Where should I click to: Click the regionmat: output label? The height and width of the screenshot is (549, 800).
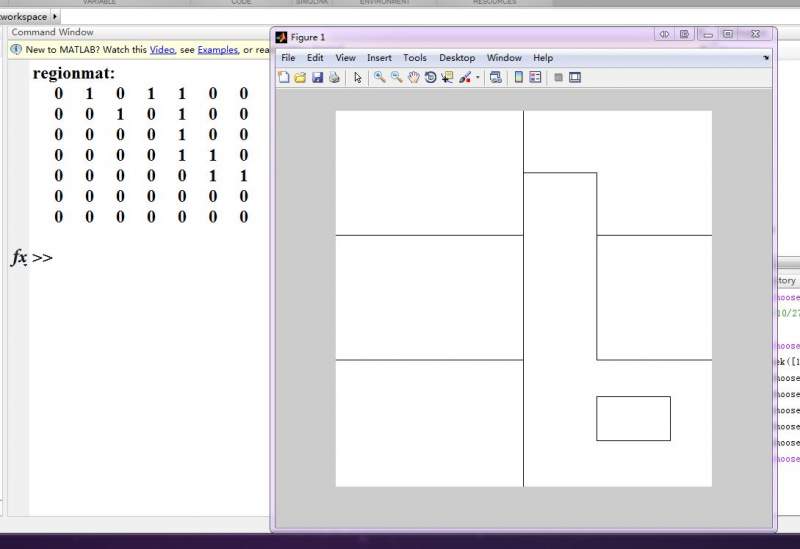pos(74,73)
